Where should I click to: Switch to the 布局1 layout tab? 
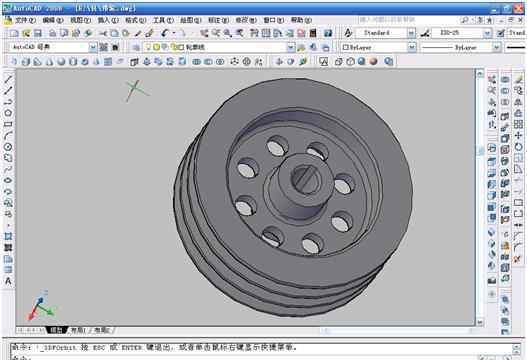tap(77, 330)
